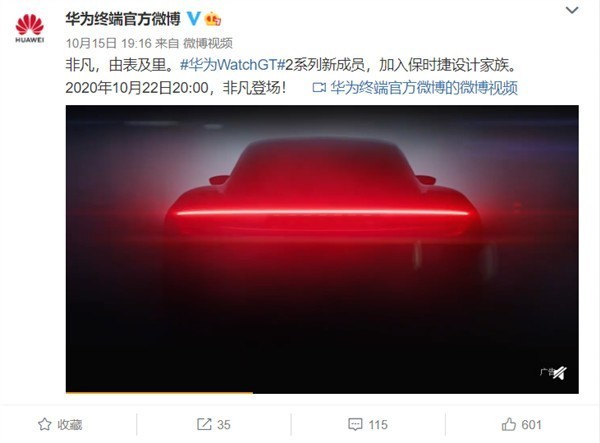Click the video camera icon before link
Viewport: 600px width, 443px height.
tap(319, 88)
